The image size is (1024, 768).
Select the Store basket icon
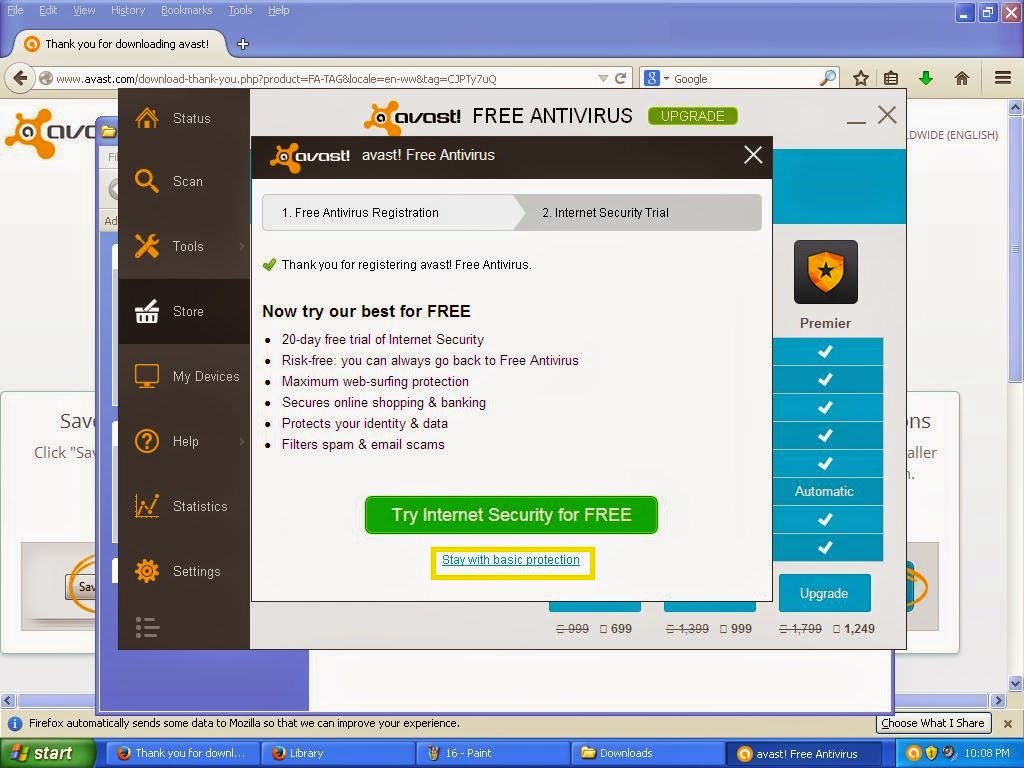pyautogui.click(x=147, y=312)
